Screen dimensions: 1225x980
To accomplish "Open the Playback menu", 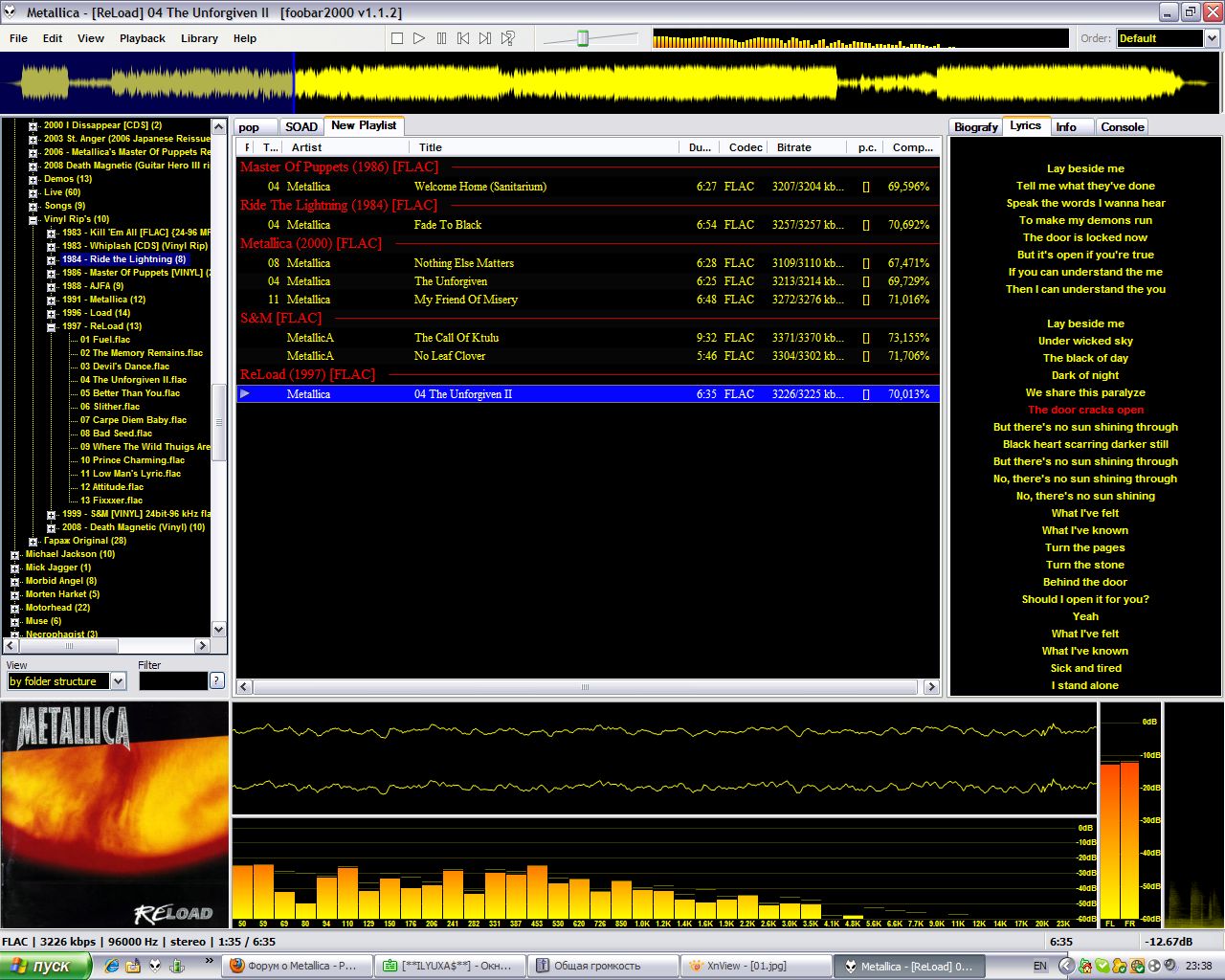I will point(142,38).
